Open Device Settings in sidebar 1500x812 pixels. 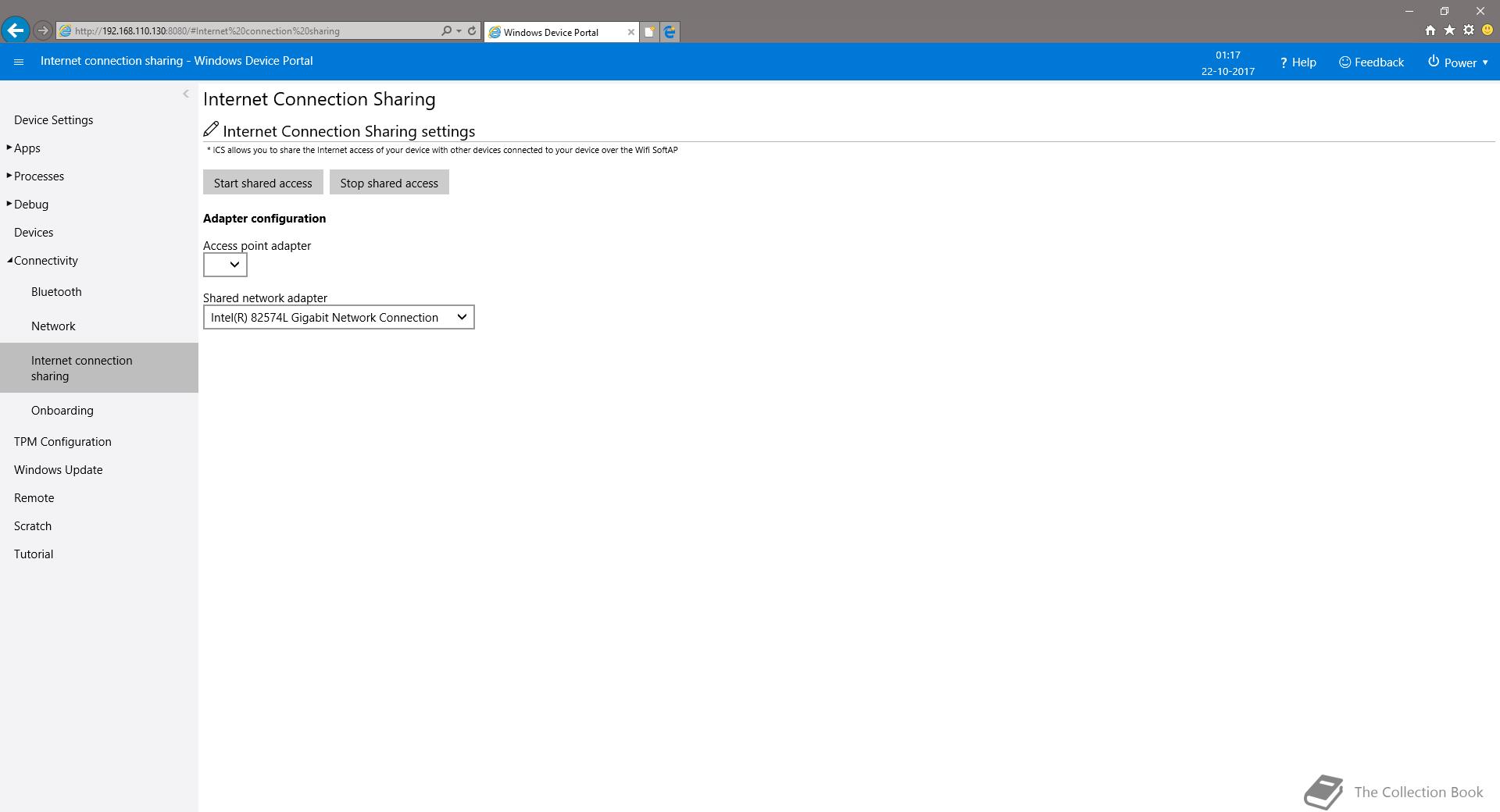(53, 120)
